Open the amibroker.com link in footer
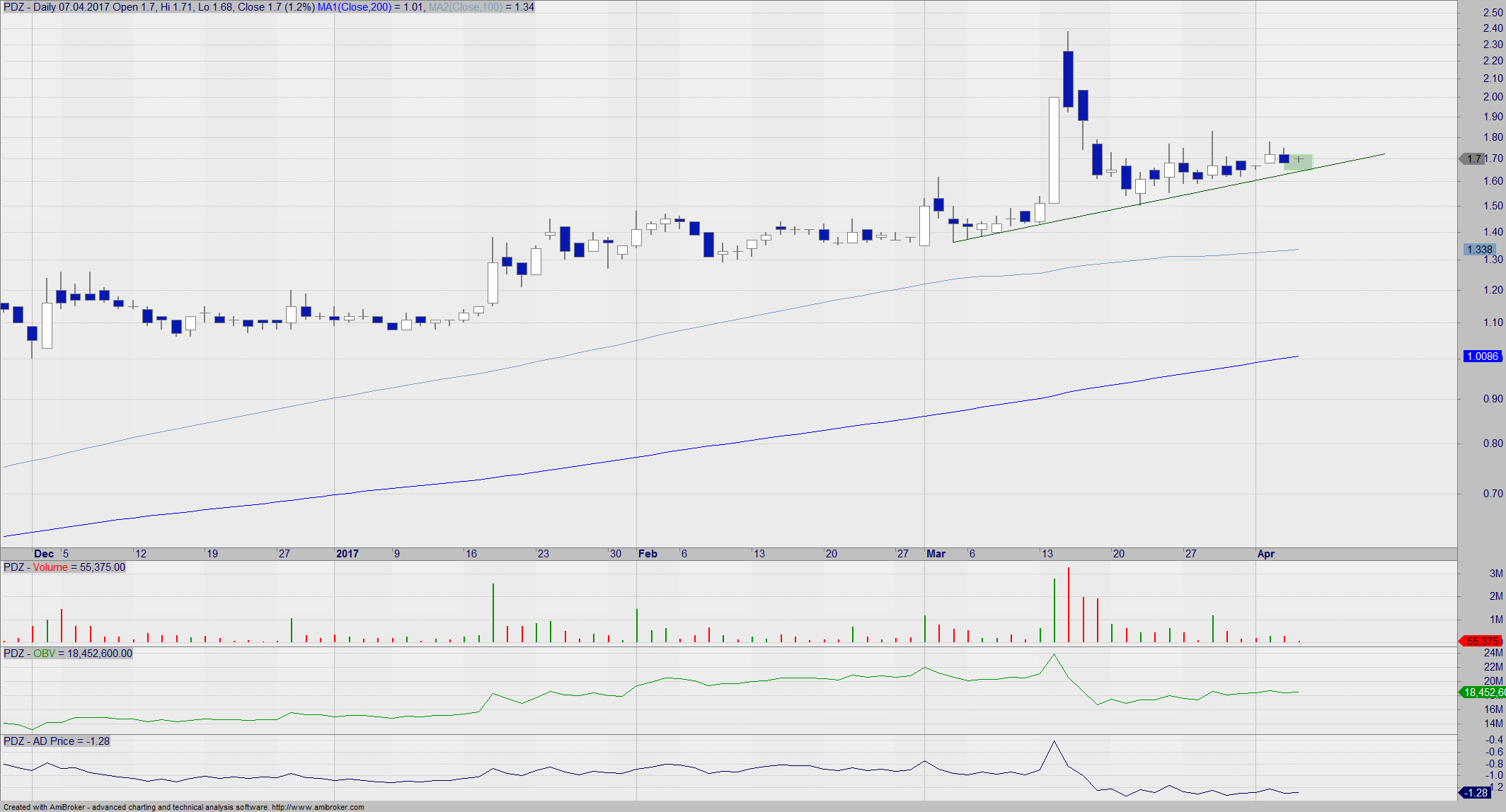Viewport: 1506px width, 812px height. coord(318,807)
